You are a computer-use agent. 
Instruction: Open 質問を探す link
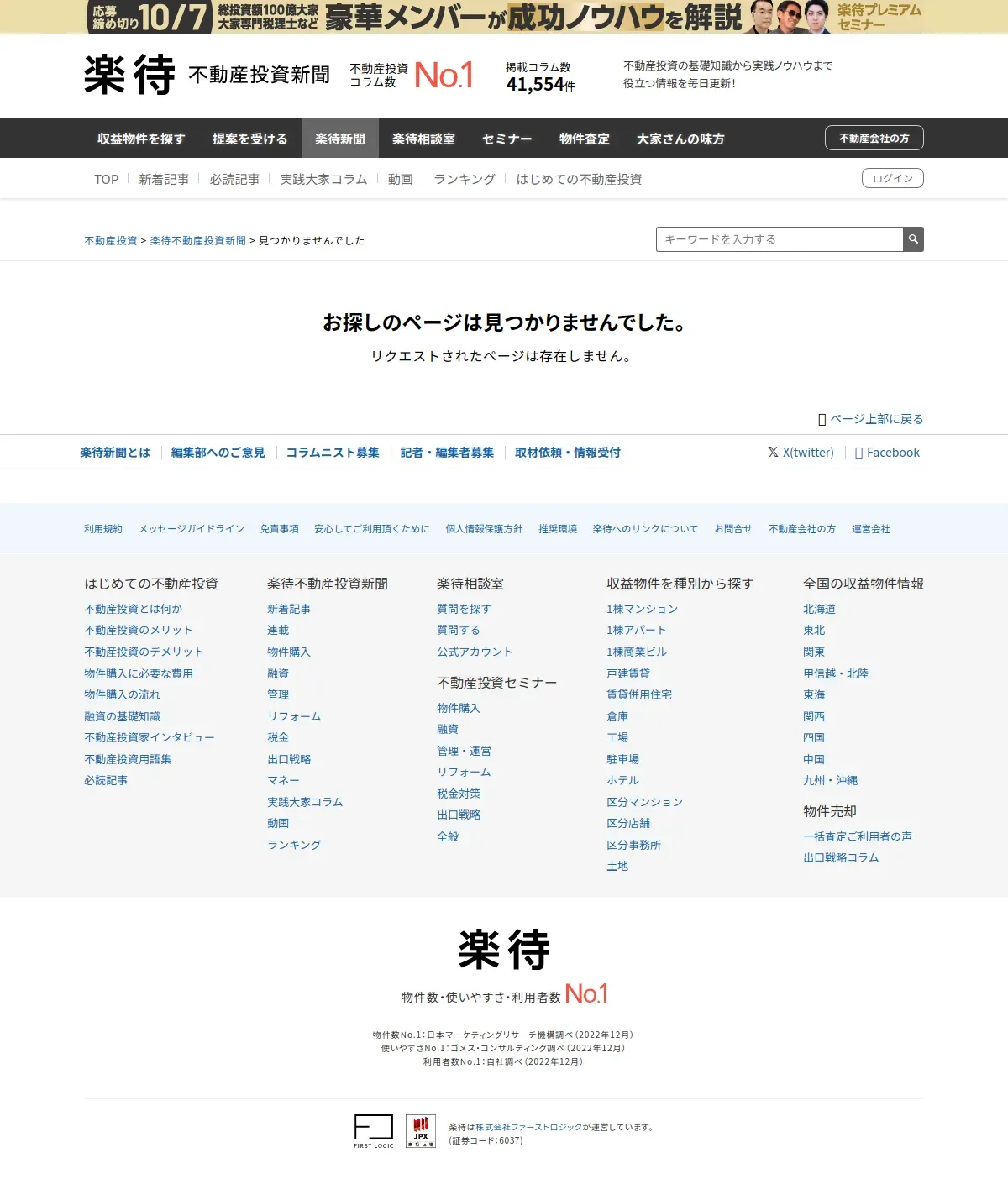tap(464, 609)
